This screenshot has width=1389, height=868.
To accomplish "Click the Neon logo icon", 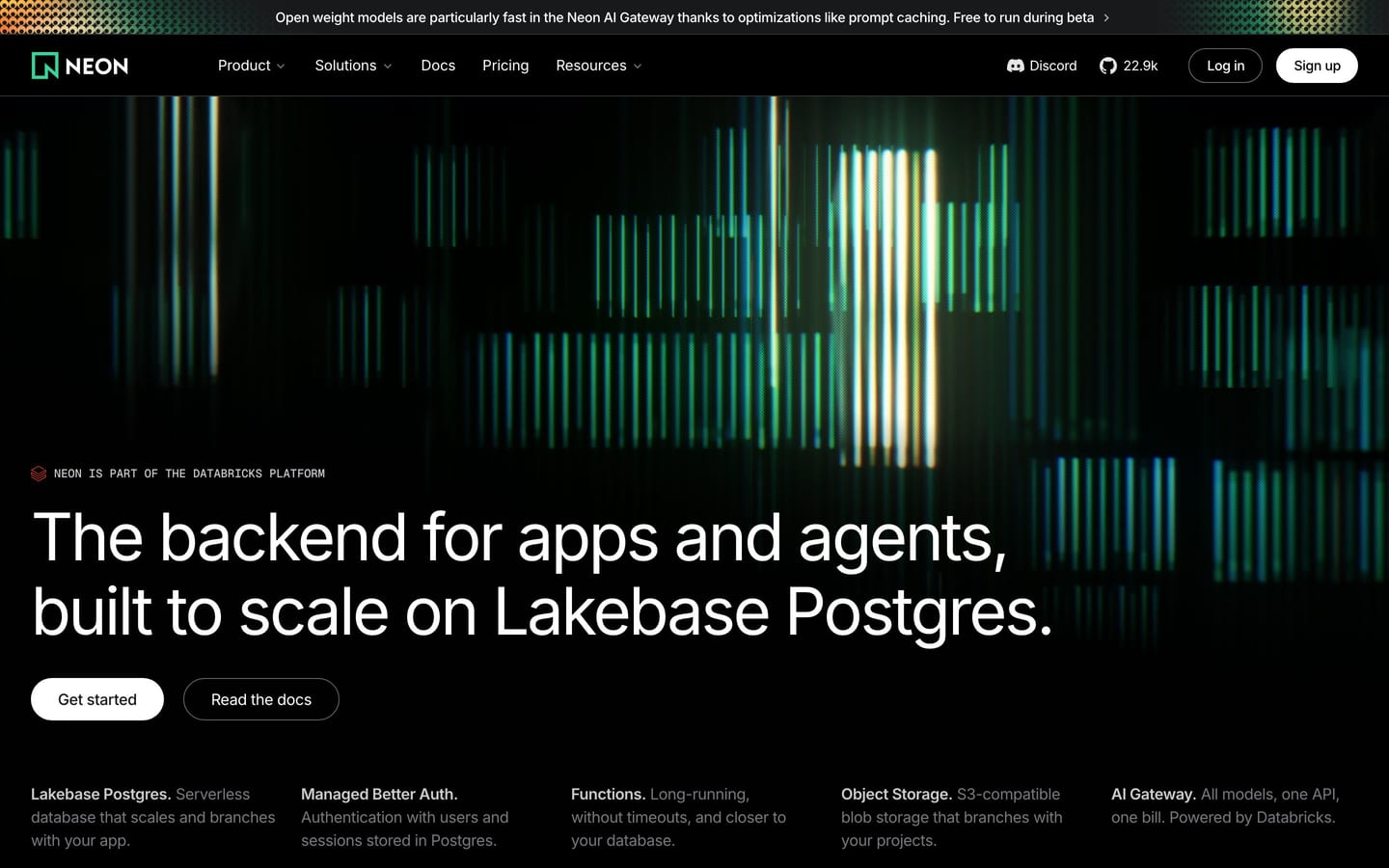I will (44, 66).
